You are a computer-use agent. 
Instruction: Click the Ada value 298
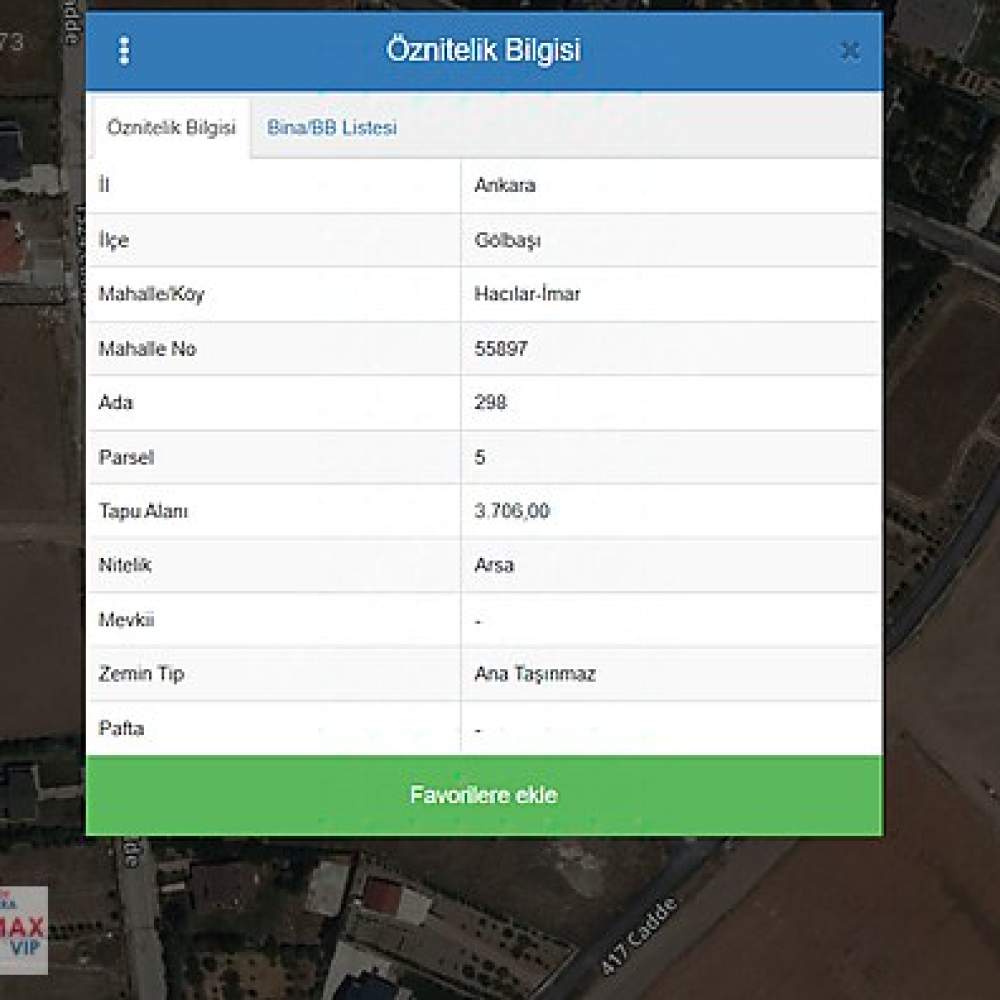coord(490,402)
